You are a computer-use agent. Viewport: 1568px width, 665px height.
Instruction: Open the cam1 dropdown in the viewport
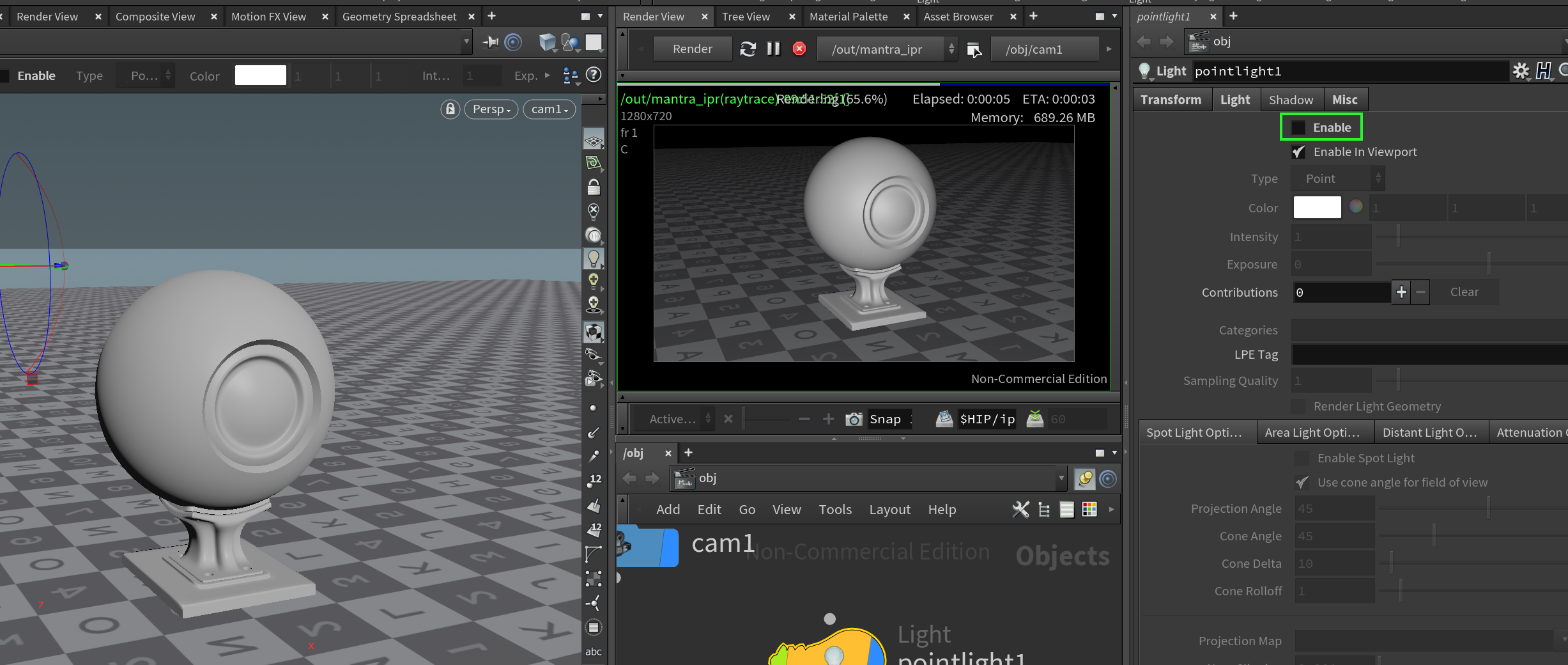(548, 109)
